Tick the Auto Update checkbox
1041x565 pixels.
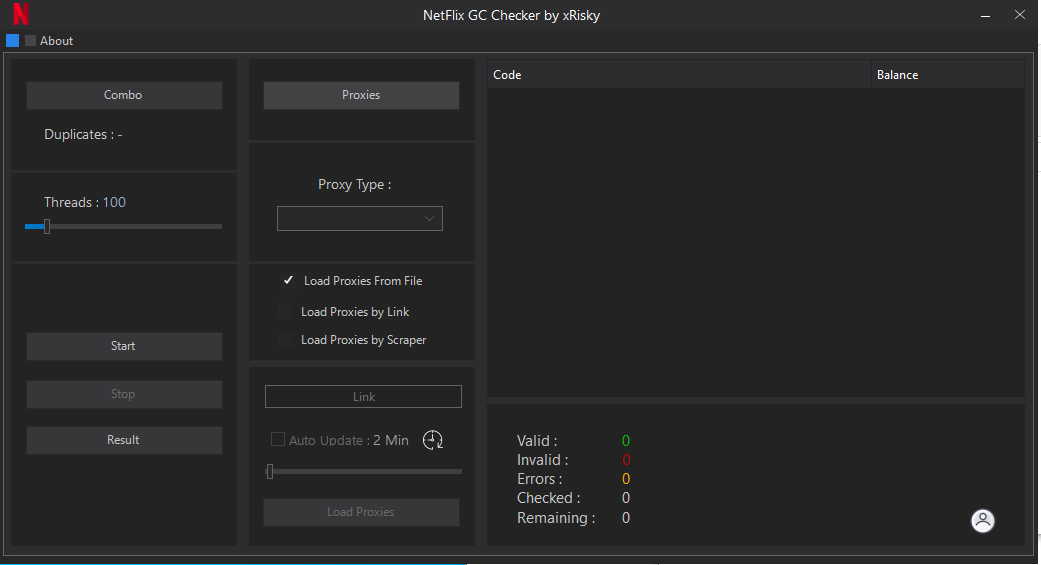point(278,440)
